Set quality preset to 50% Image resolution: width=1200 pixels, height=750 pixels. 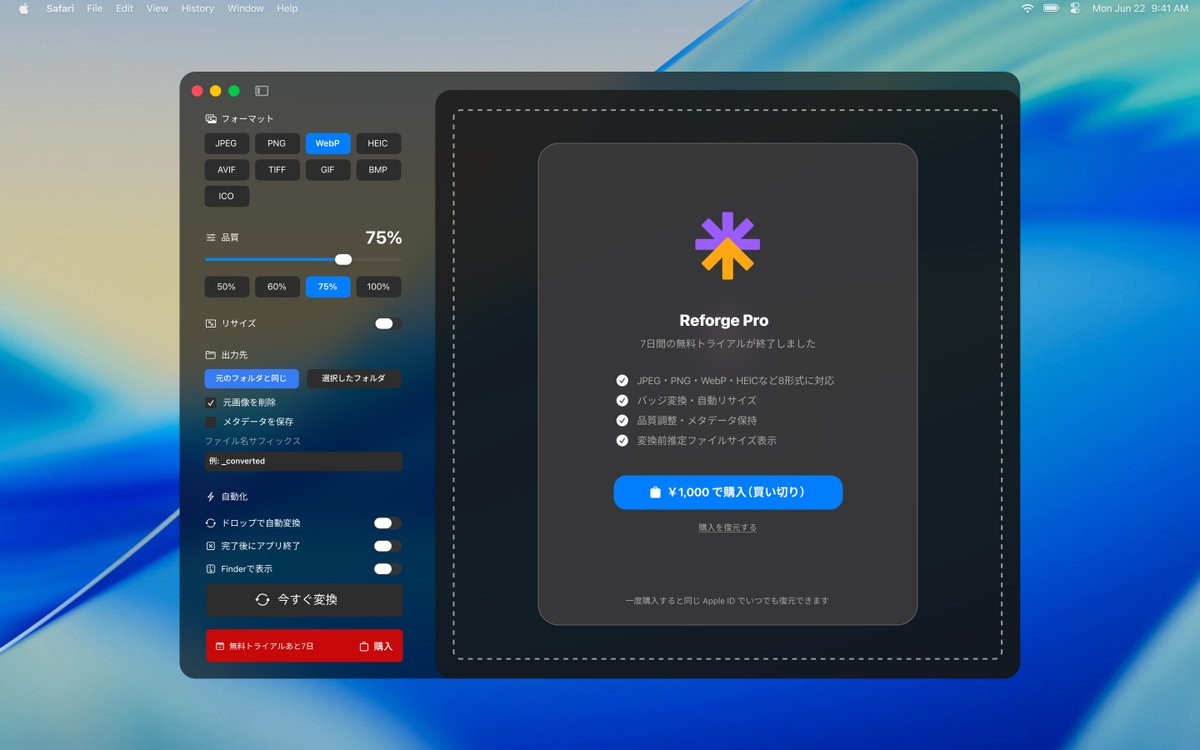pos(227,287)
